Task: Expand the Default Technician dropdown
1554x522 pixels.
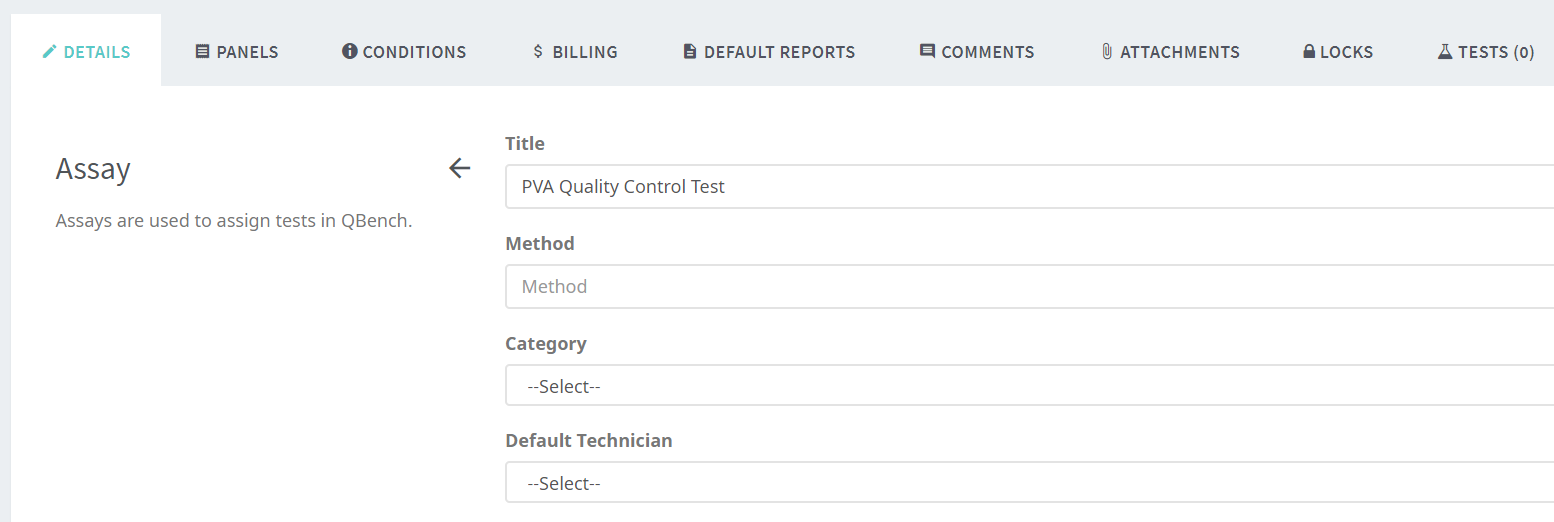Action: [x=1029, y=483]
